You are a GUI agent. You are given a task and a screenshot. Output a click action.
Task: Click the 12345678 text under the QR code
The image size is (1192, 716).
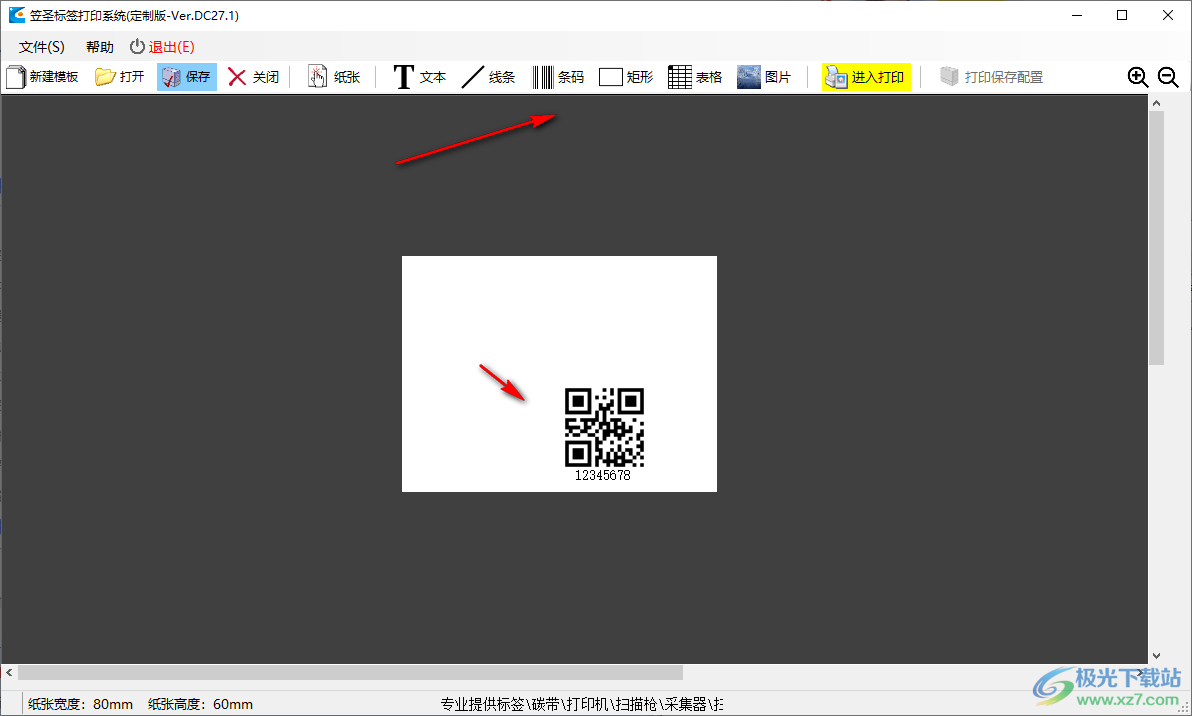pyautogui.click(x=603, y=475)
